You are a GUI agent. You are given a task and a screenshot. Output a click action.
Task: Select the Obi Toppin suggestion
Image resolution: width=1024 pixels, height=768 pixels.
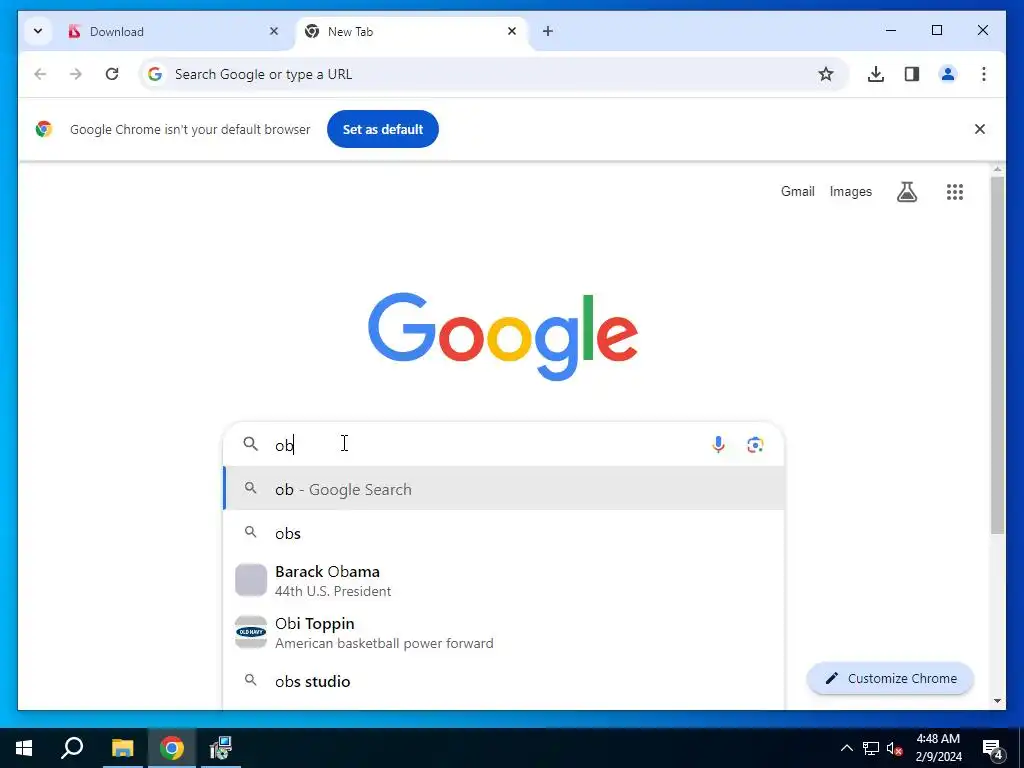click(504, 633)
